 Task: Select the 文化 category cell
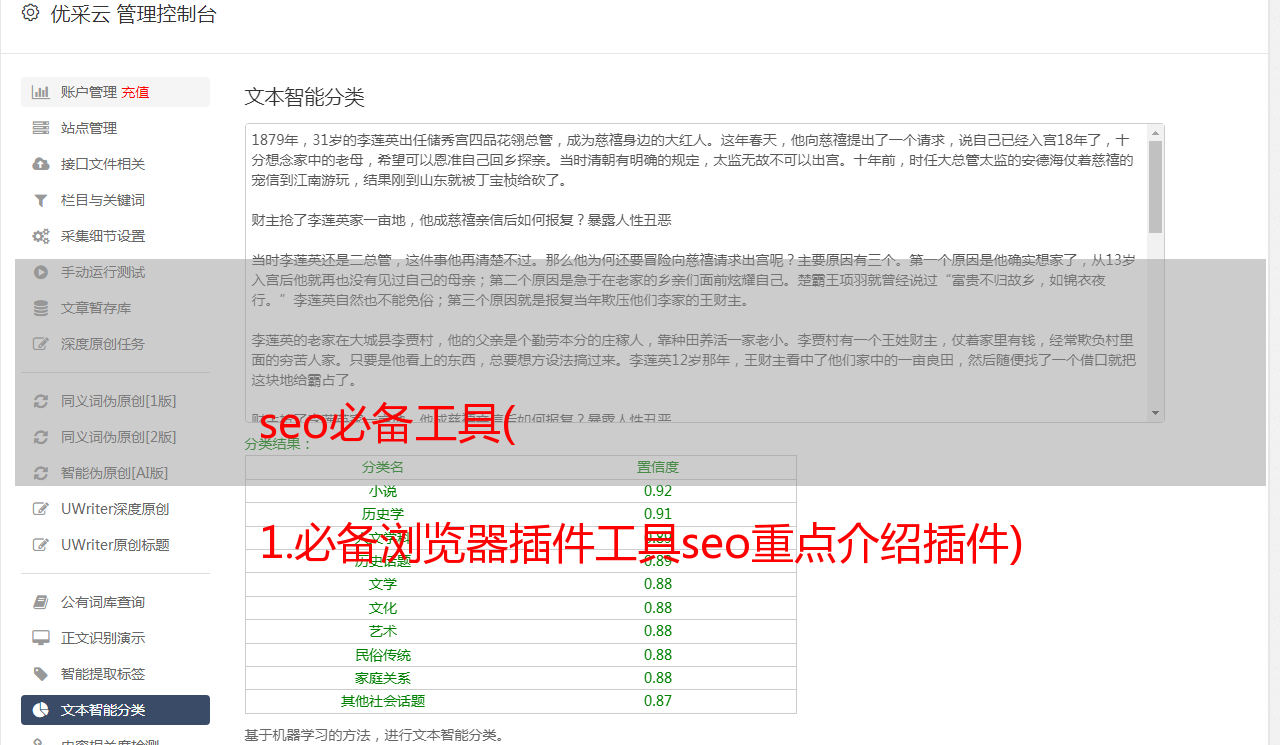[383, 608]
